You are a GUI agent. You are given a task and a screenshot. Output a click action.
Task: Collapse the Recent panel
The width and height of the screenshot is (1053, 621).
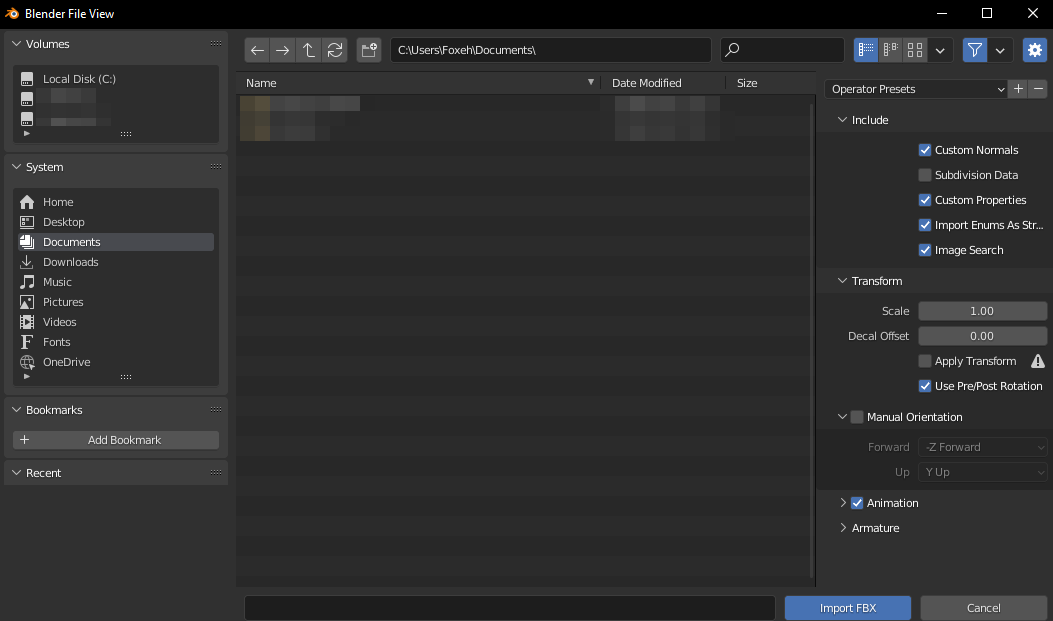click(x=17, y=473)
